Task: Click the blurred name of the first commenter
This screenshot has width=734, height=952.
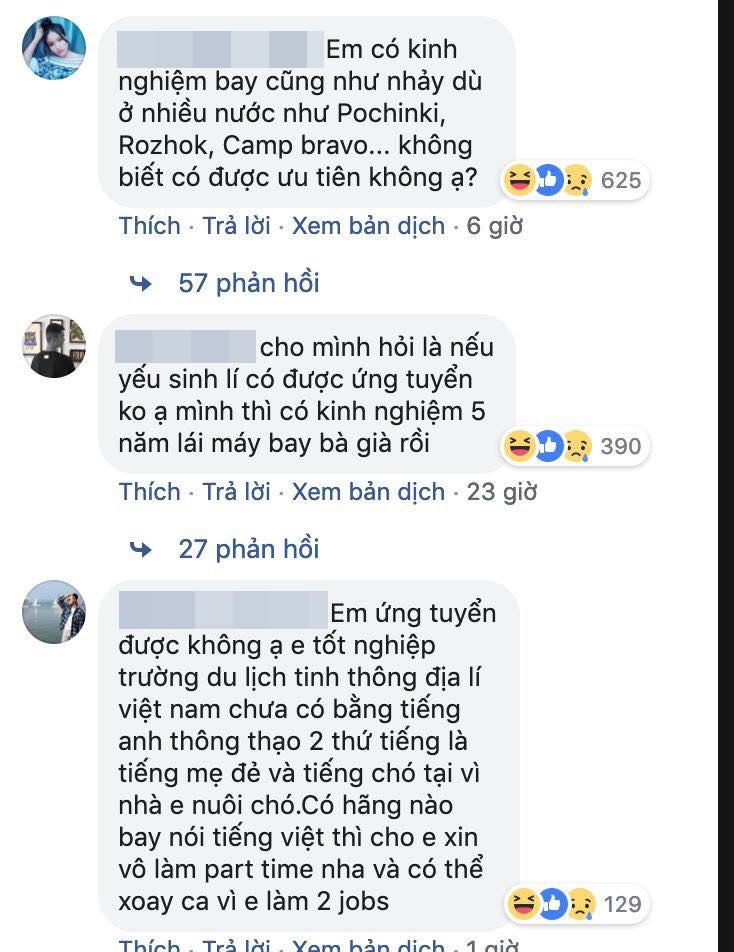Action: click(220, 48)
